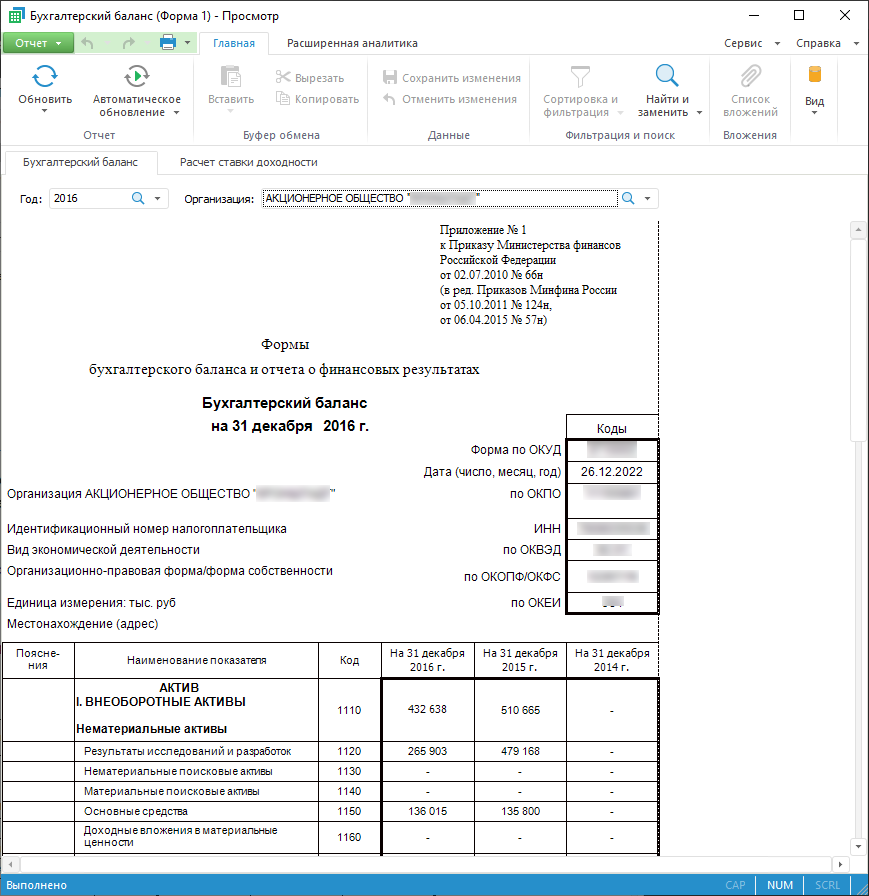Click the Сортировка и фильтрация funnel icon

[x=580, y=76]
